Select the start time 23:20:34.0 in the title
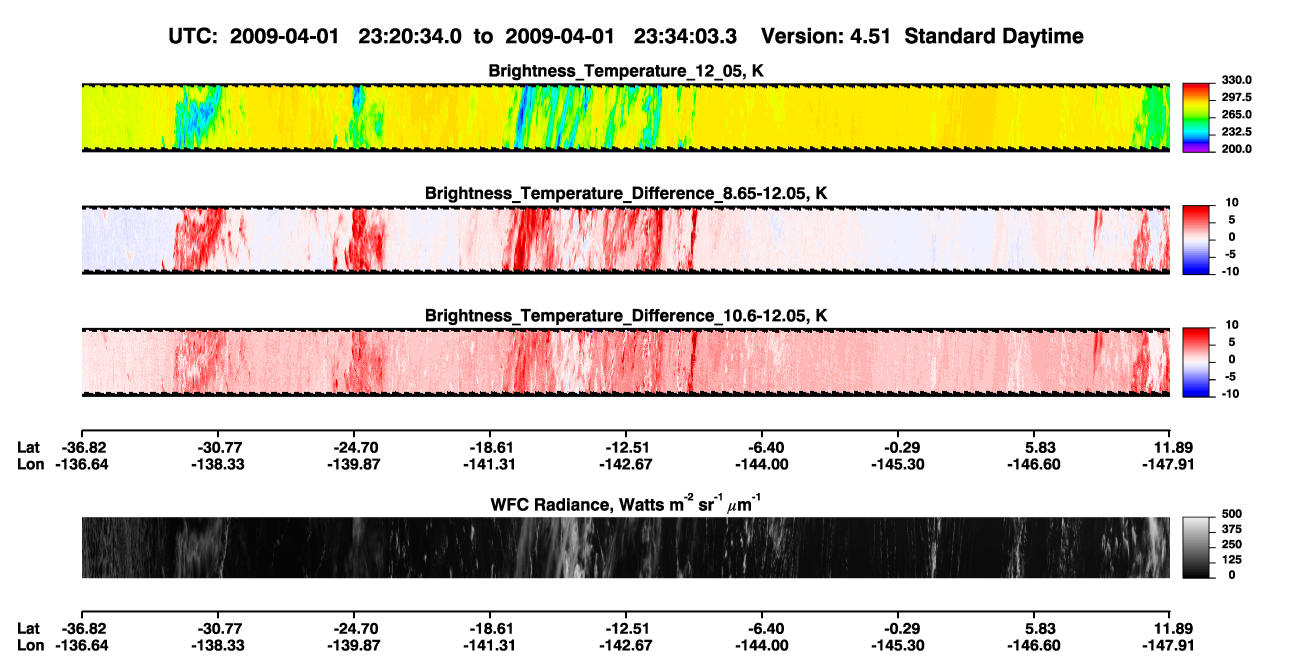1300x667 pixels. pos(410,36)
